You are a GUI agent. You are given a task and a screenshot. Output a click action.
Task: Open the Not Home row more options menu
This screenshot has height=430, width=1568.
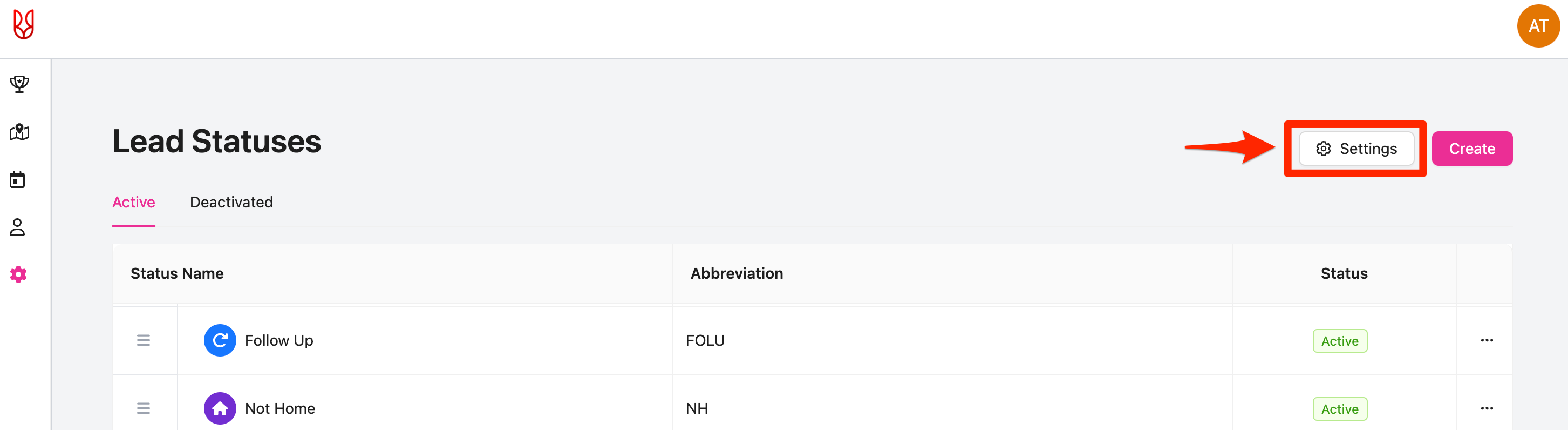click(x=1487, y=408)
